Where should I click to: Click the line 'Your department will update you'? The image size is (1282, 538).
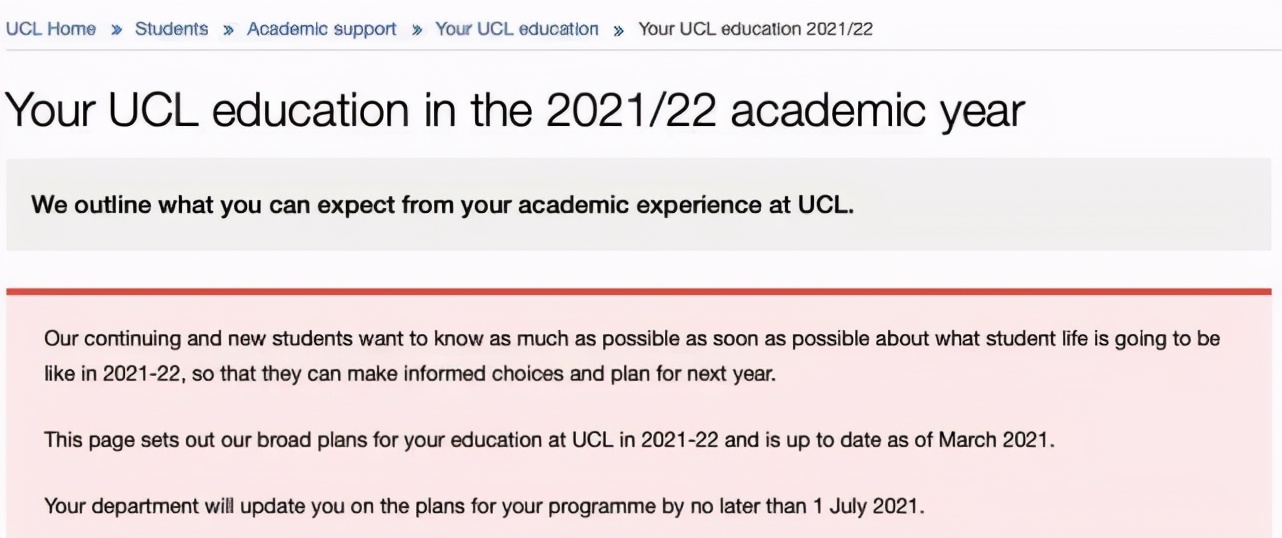tap(484, 506)
